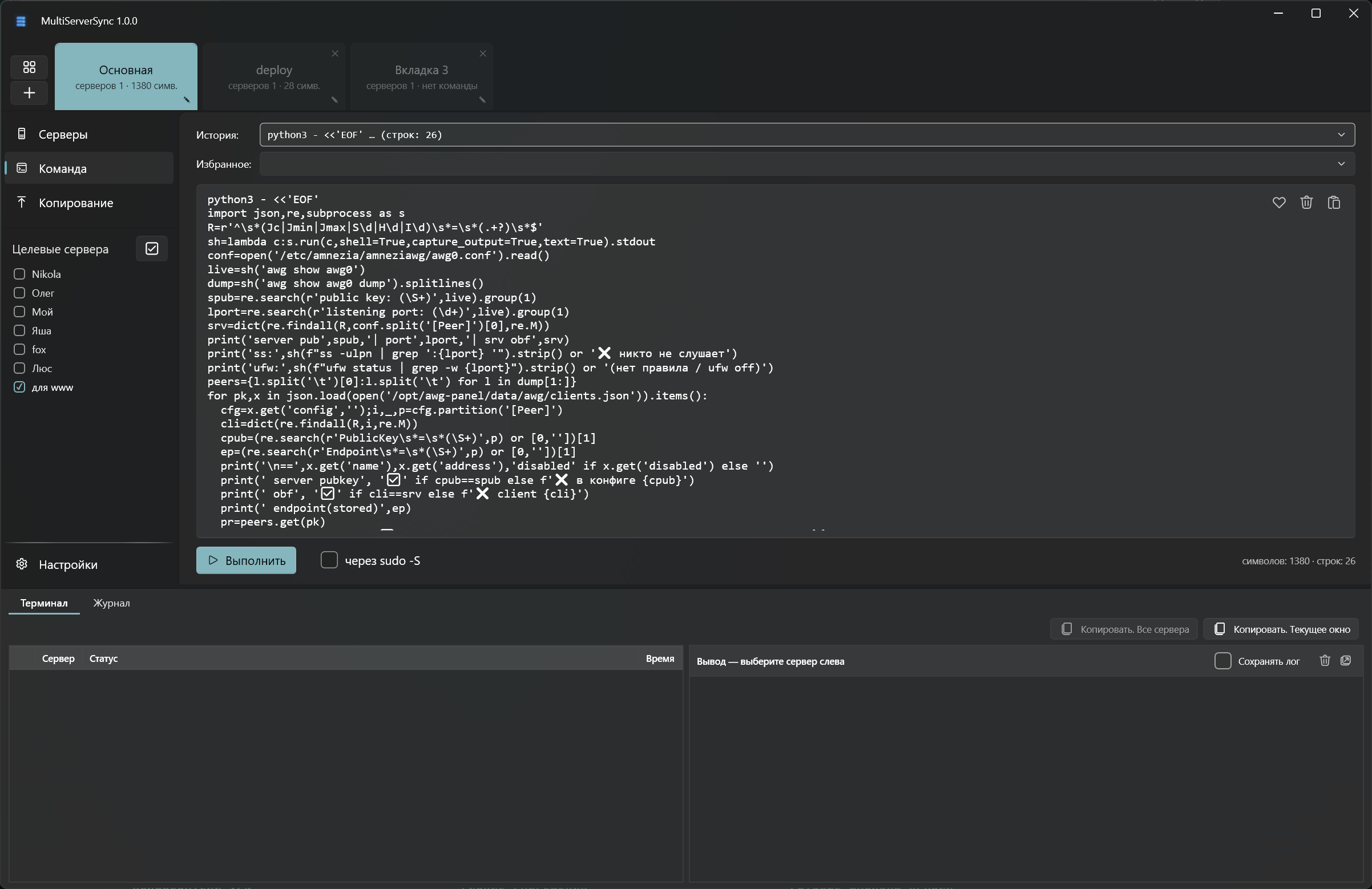The height and width of the screenshot is (889, 1372).
Task: Add command to favorites with heart icon
Action: pos(1278,203)
